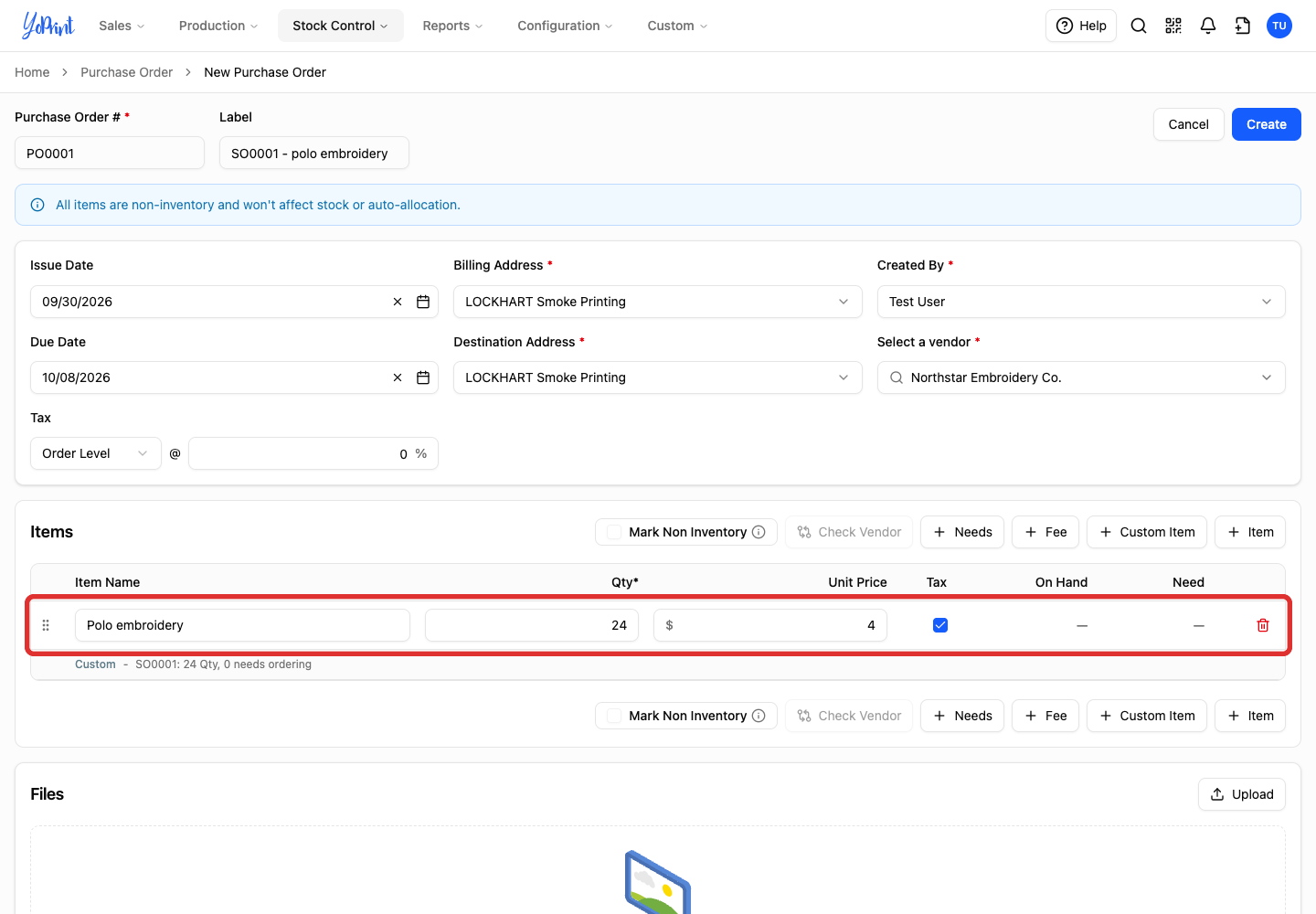This screenshot has width=1316, height=914.
Task: Open the QR code scanner icon
Action: coord(1173,26)
